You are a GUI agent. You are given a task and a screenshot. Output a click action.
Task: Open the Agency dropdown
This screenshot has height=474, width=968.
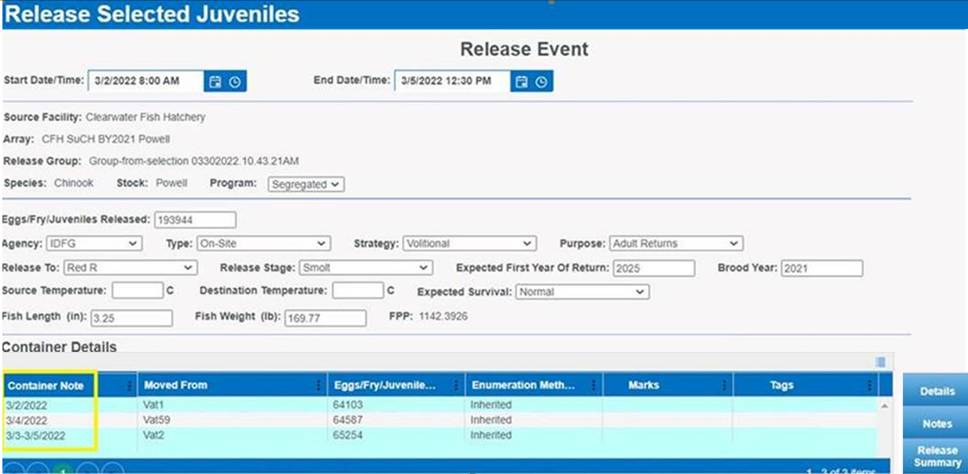[x=94, y=243]
